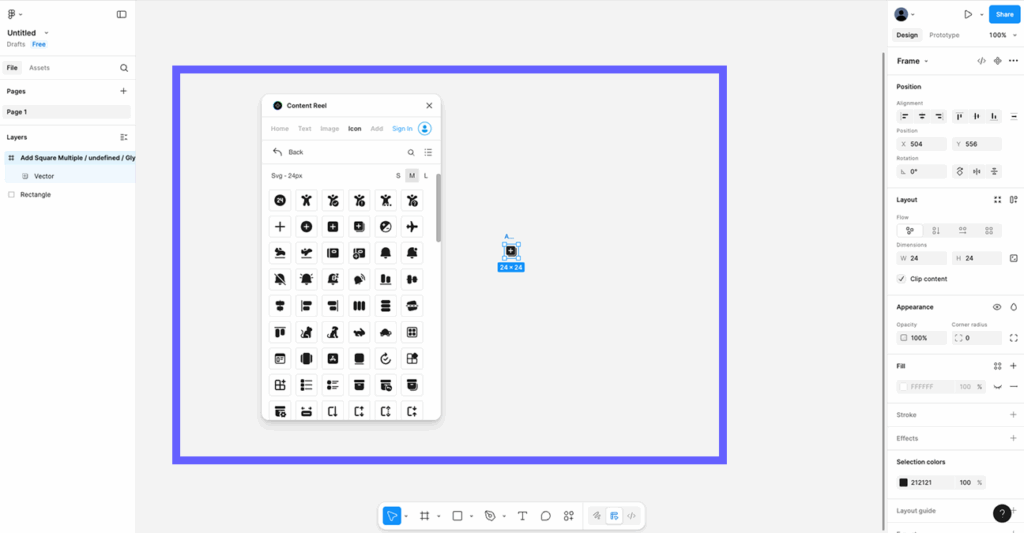Open Dev Mode code icon beside Frame
The image size is (1024, 533).
click(982, 61)
